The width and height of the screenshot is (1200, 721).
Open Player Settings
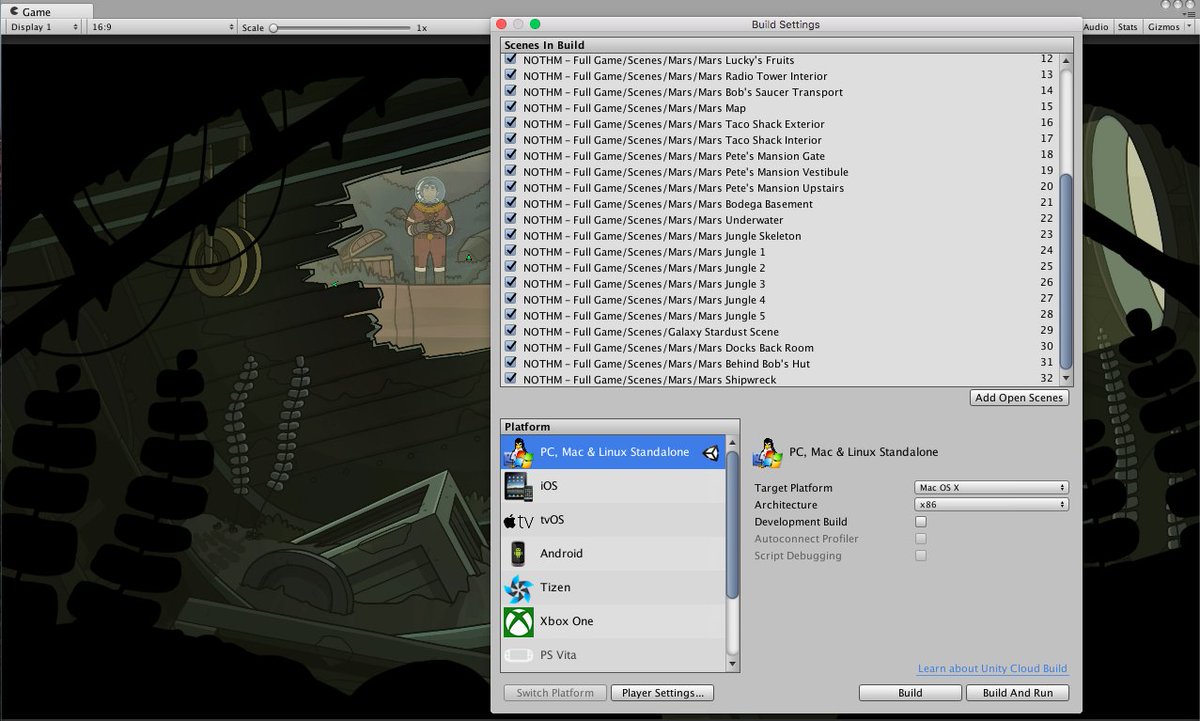(x=662, y=693)
